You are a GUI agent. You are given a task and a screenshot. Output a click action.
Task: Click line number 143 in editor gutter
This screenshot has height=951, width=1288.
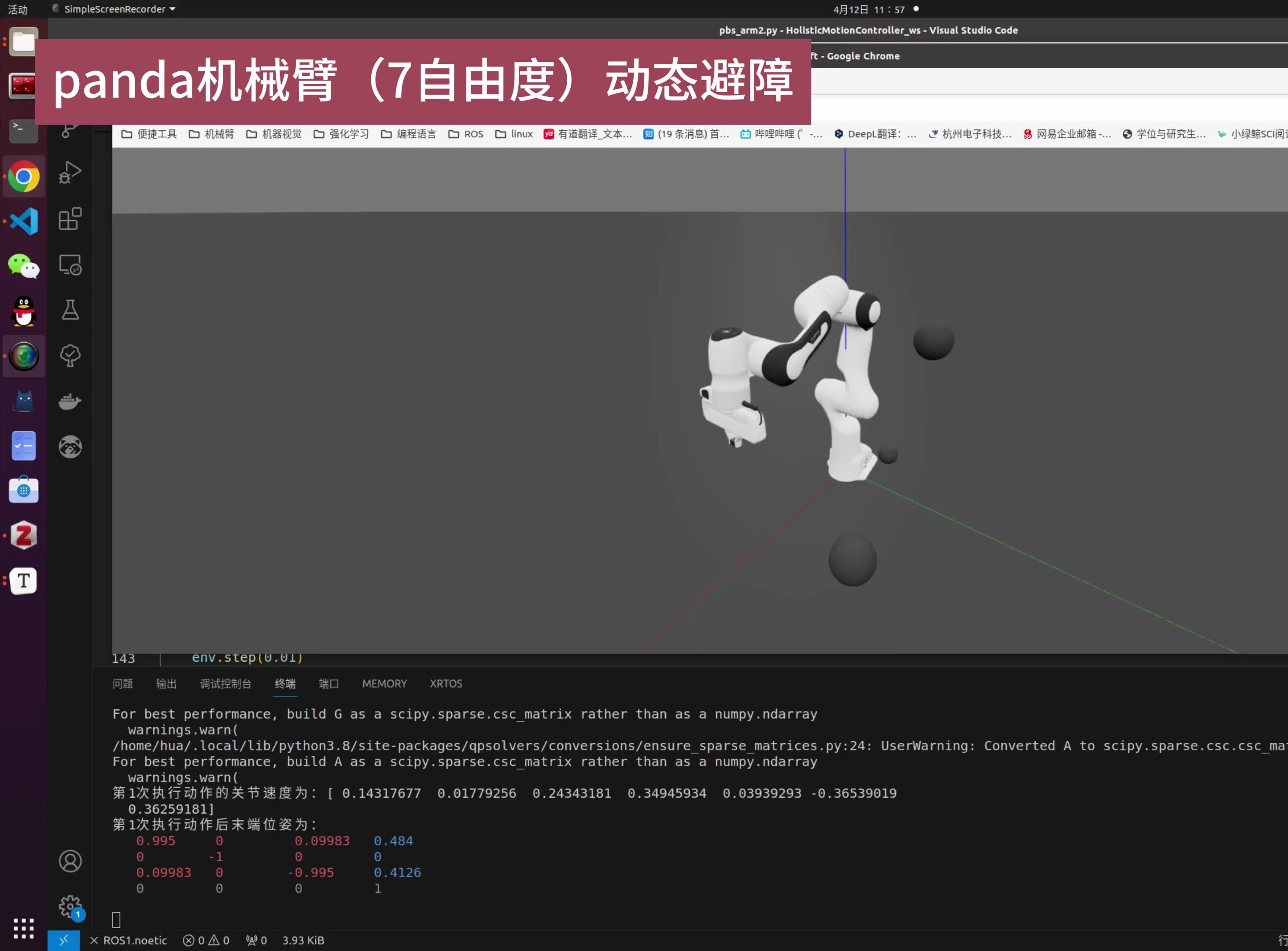pos(123,659)
